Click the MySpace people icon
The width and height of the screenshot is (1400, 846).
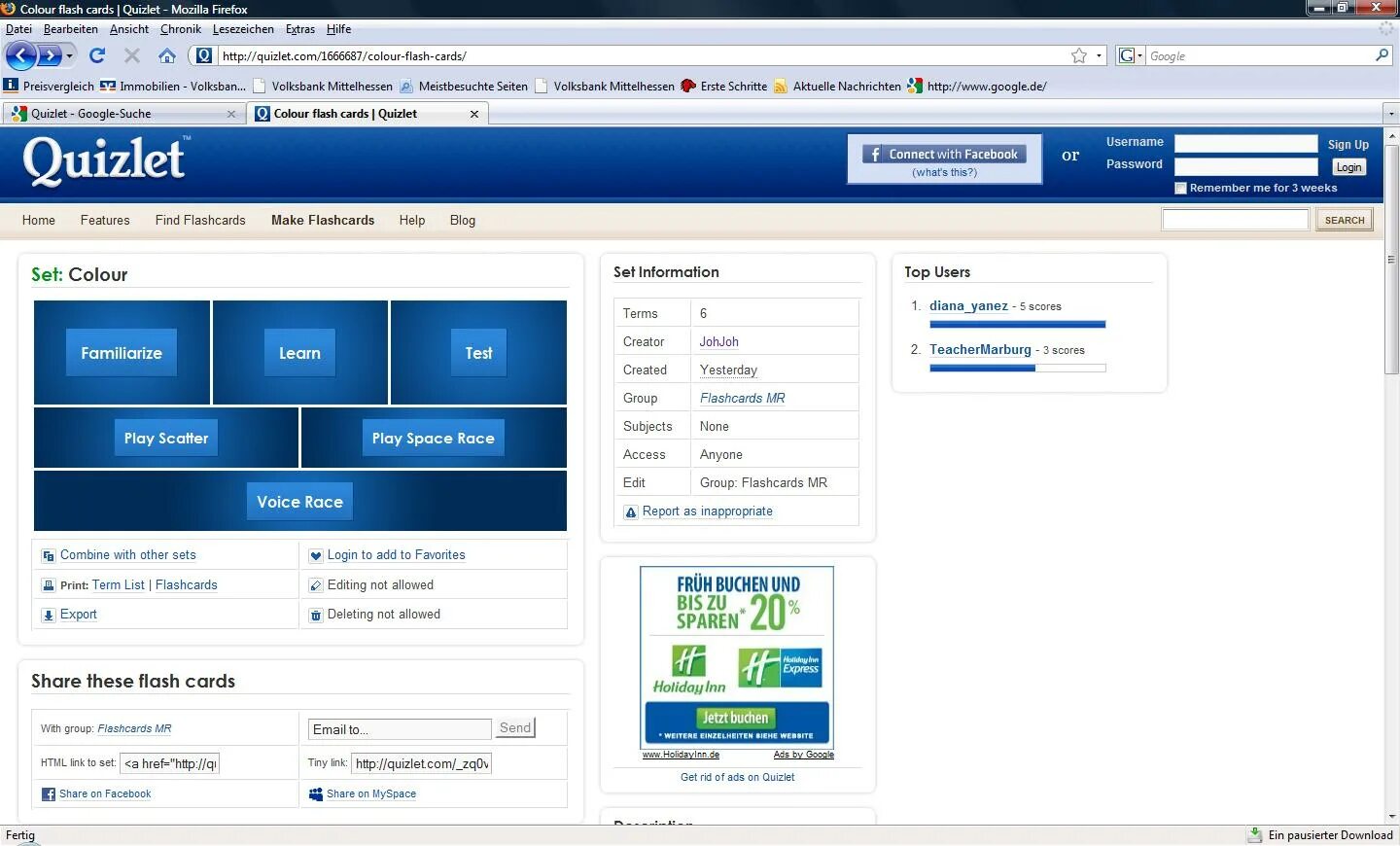coord(316,794)
